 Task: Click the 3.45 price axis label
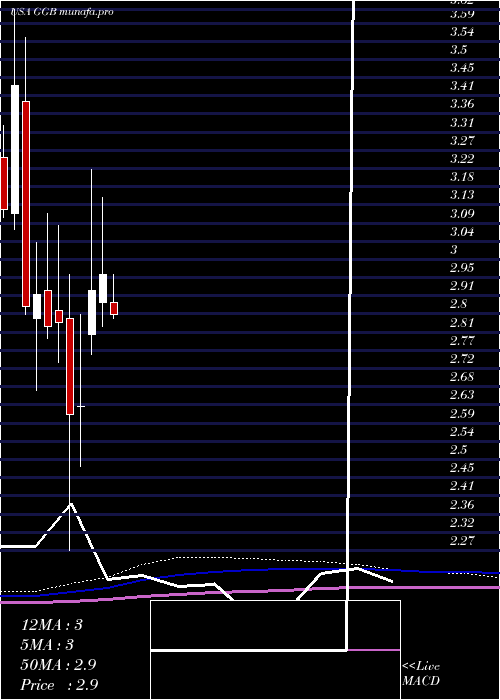(462, 68)
